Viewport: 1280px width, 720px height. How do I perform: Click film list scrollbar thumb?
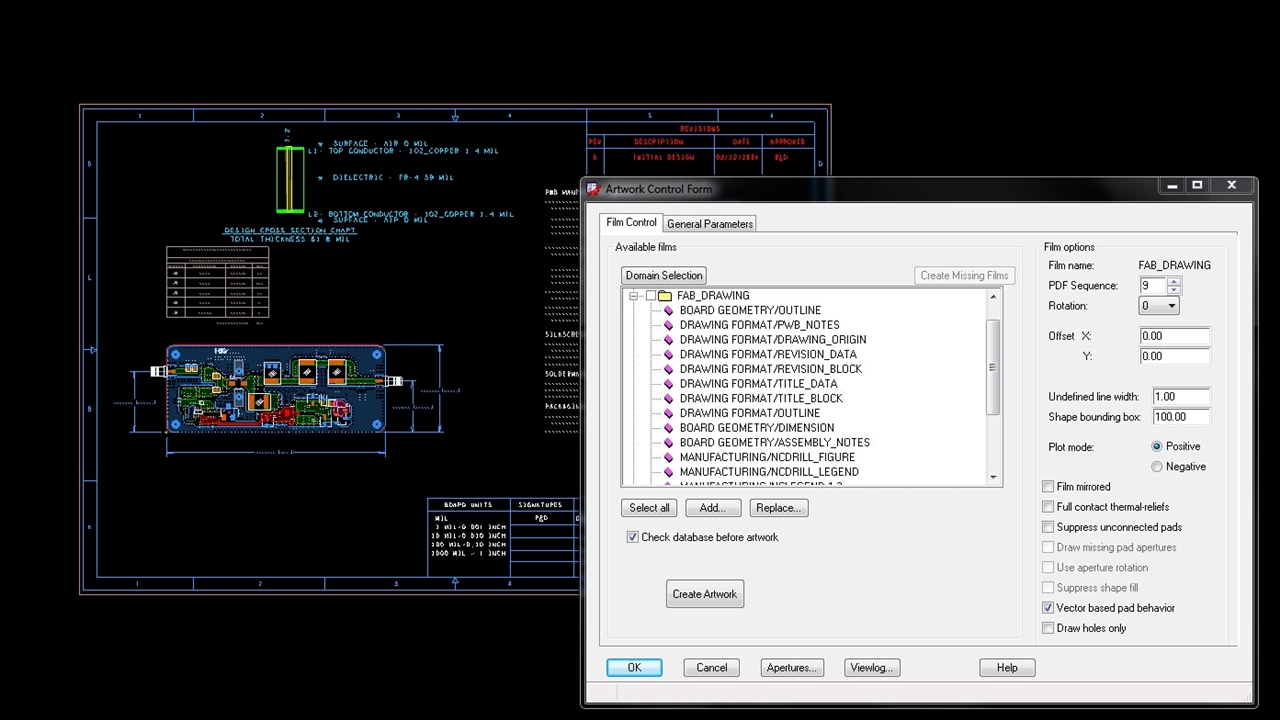994,367
